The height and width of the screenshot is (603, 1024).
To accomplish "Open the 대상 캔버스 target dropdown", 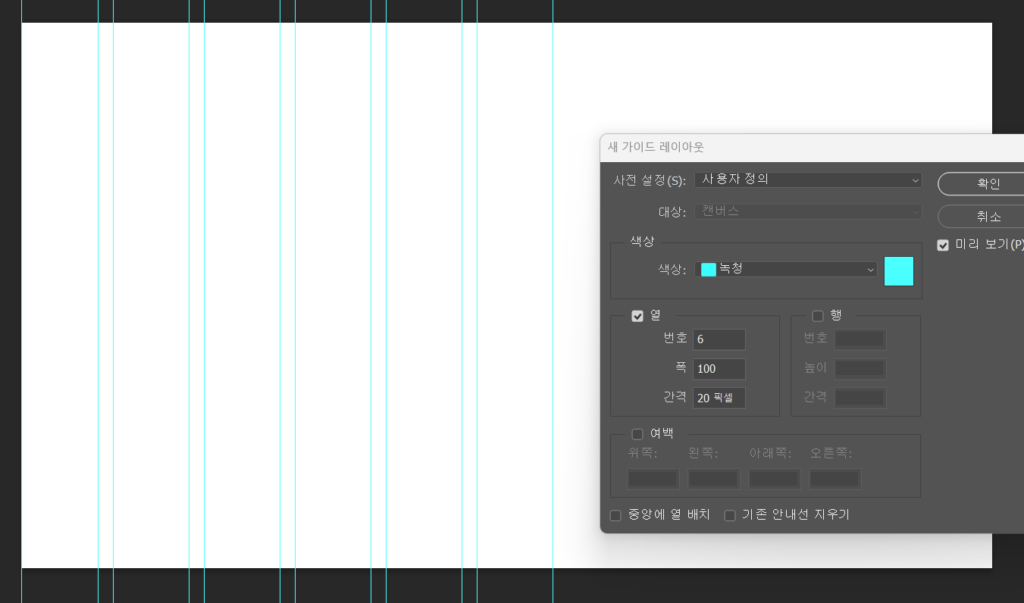I will click(x=808, y=212).
